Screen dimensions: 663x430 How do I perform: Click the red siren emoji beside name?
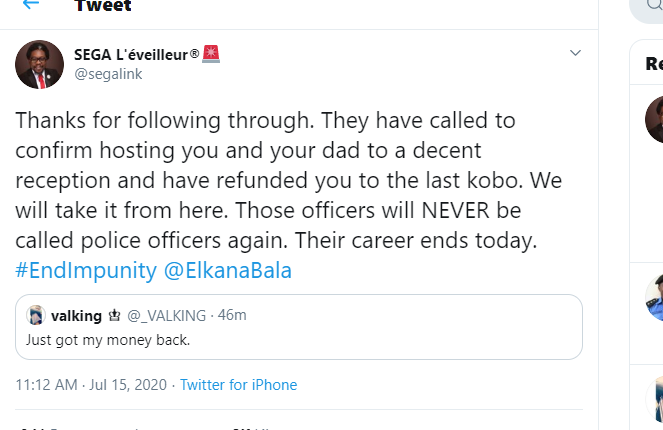(x=211, y=53)
